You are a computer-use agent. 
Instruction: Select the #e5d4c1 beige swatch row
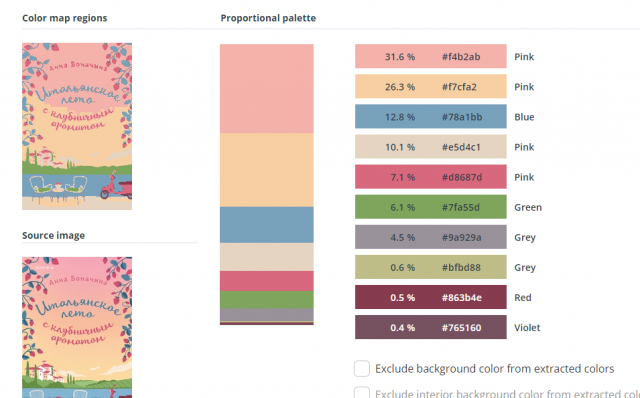431,147
